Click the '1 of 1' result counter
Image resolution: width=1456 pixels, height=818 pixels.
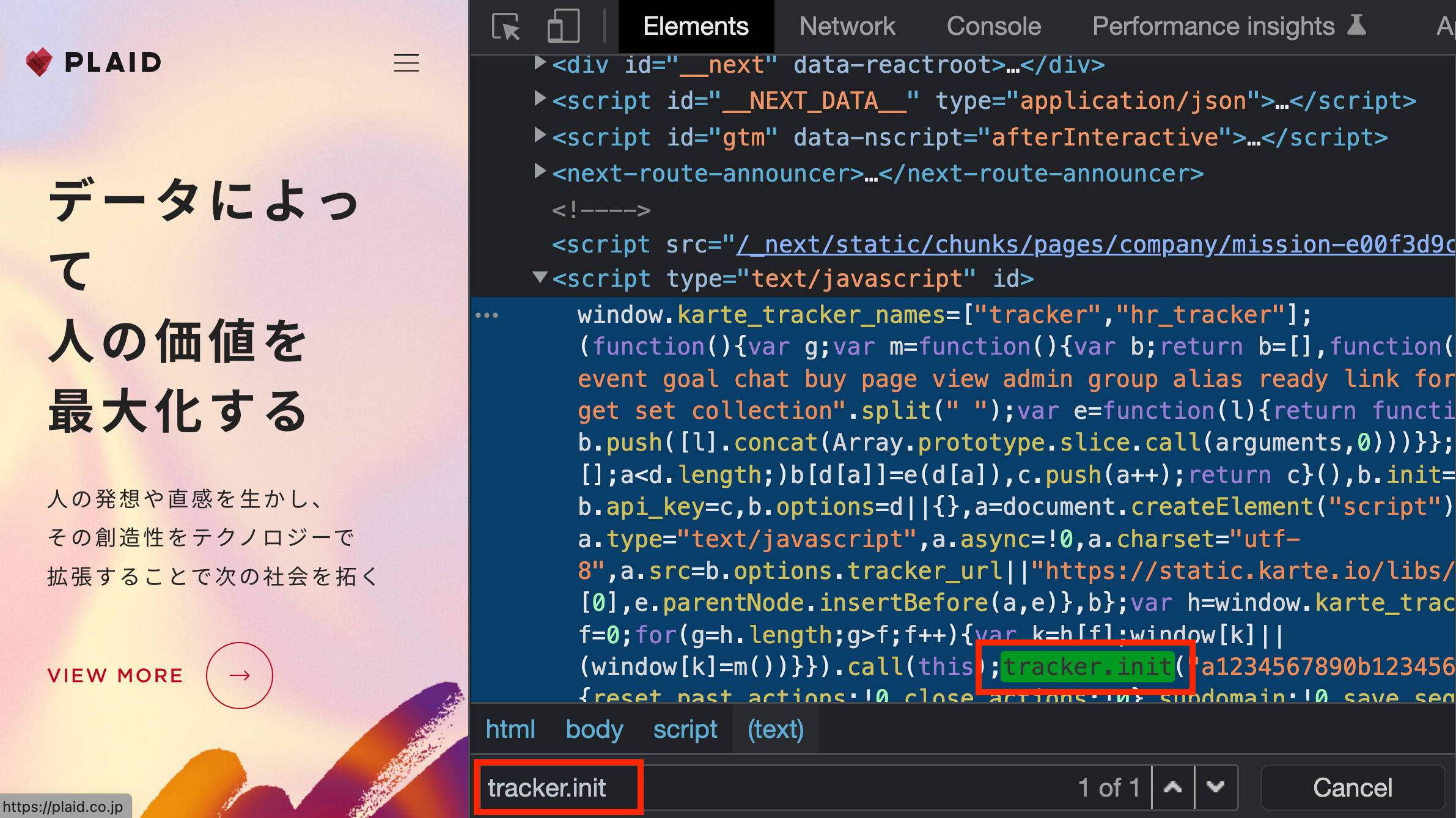click(1109, 787)
